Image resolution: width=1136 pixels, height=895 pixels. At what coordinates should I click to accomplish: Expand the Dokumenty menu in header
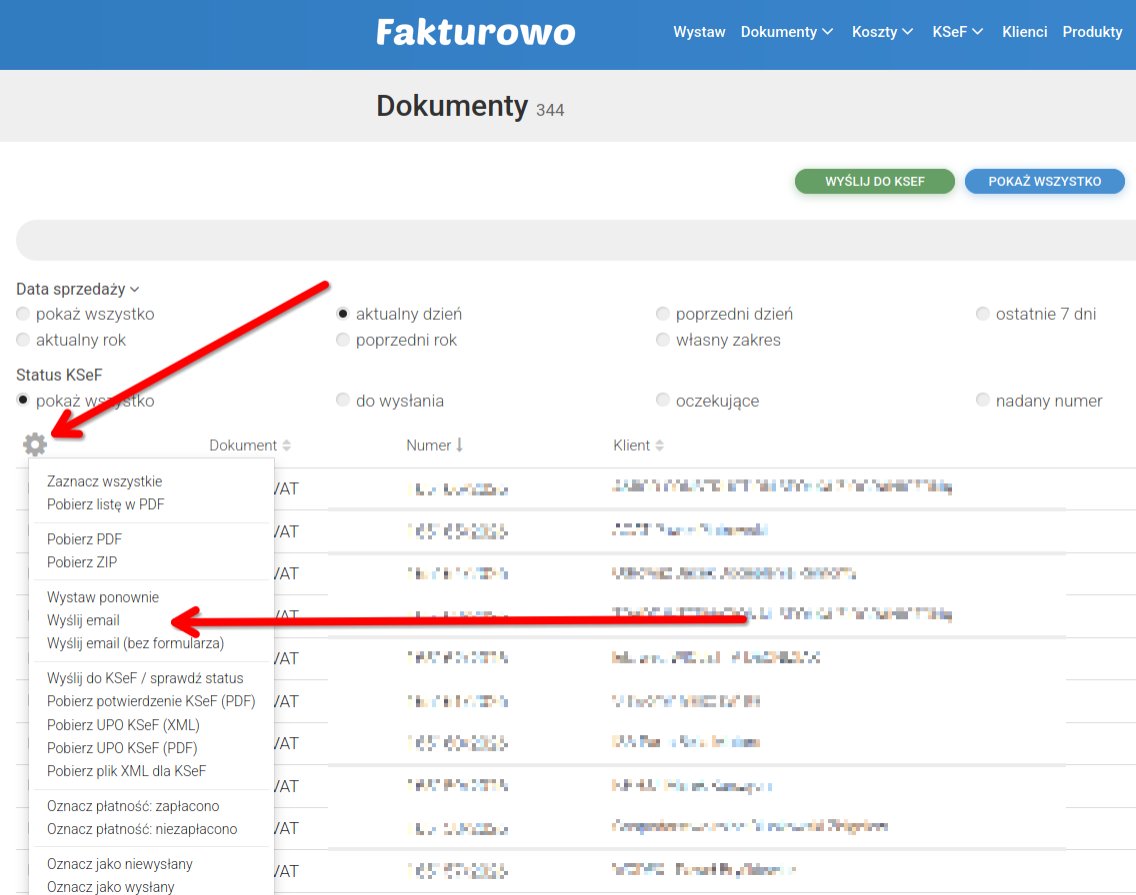click(786, 32)
